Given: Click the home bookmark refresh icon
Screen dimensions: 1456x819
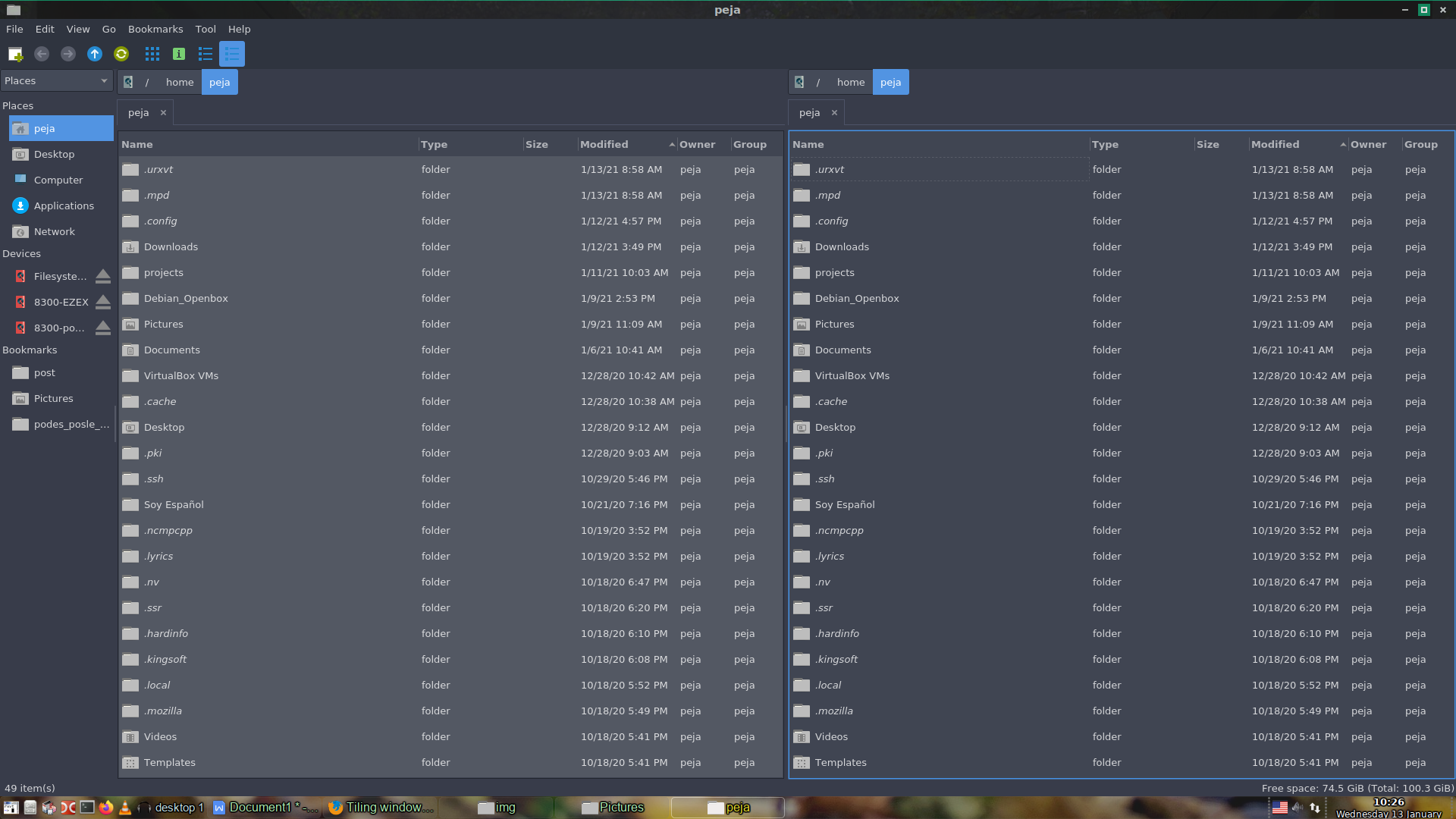Looking at the screenshot, I should (122, 54).
